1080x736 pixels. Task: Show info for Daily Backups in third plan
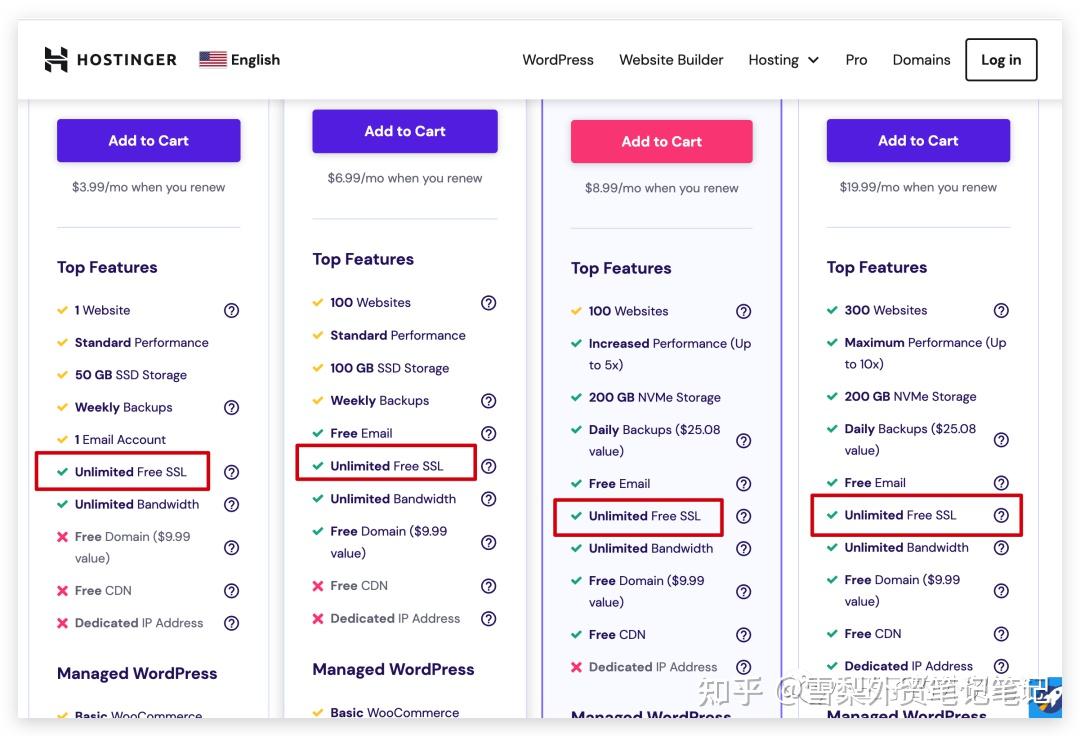(743, 441)
